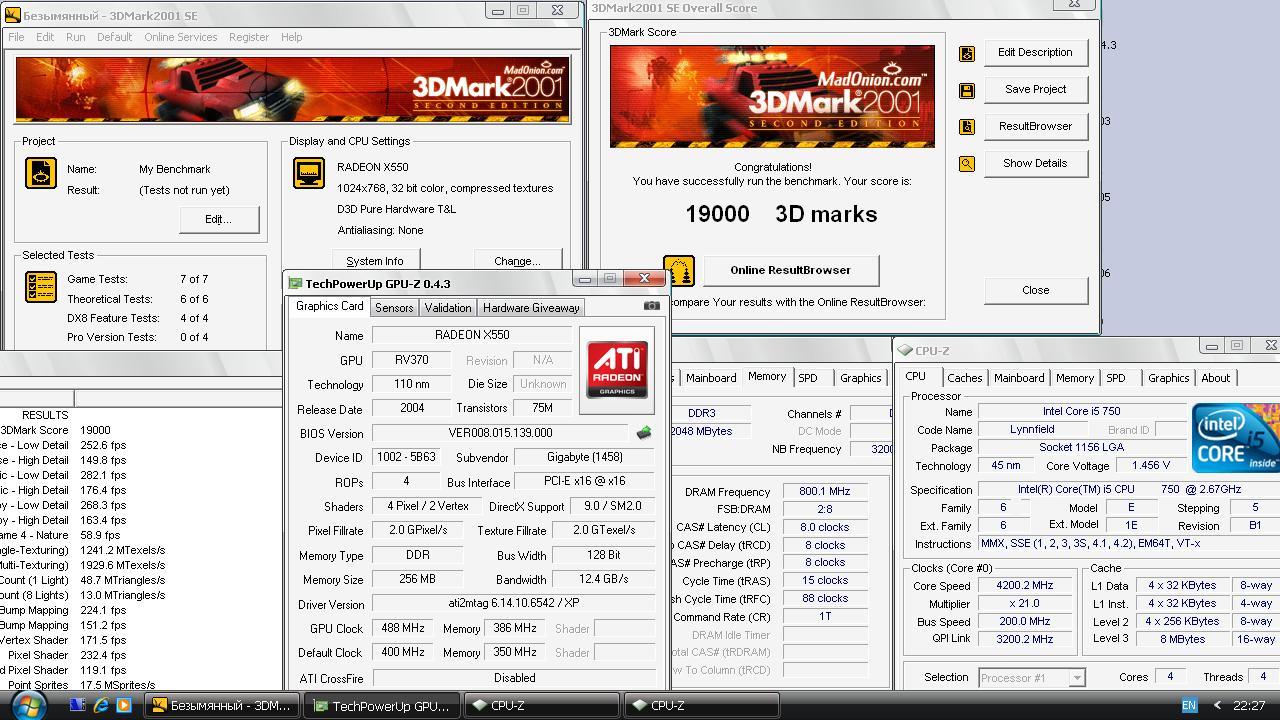The height and width of the screenshot is (720, 1280).
Task: Click the Show Desktop quick launch icon
Action: coord(78,705)
